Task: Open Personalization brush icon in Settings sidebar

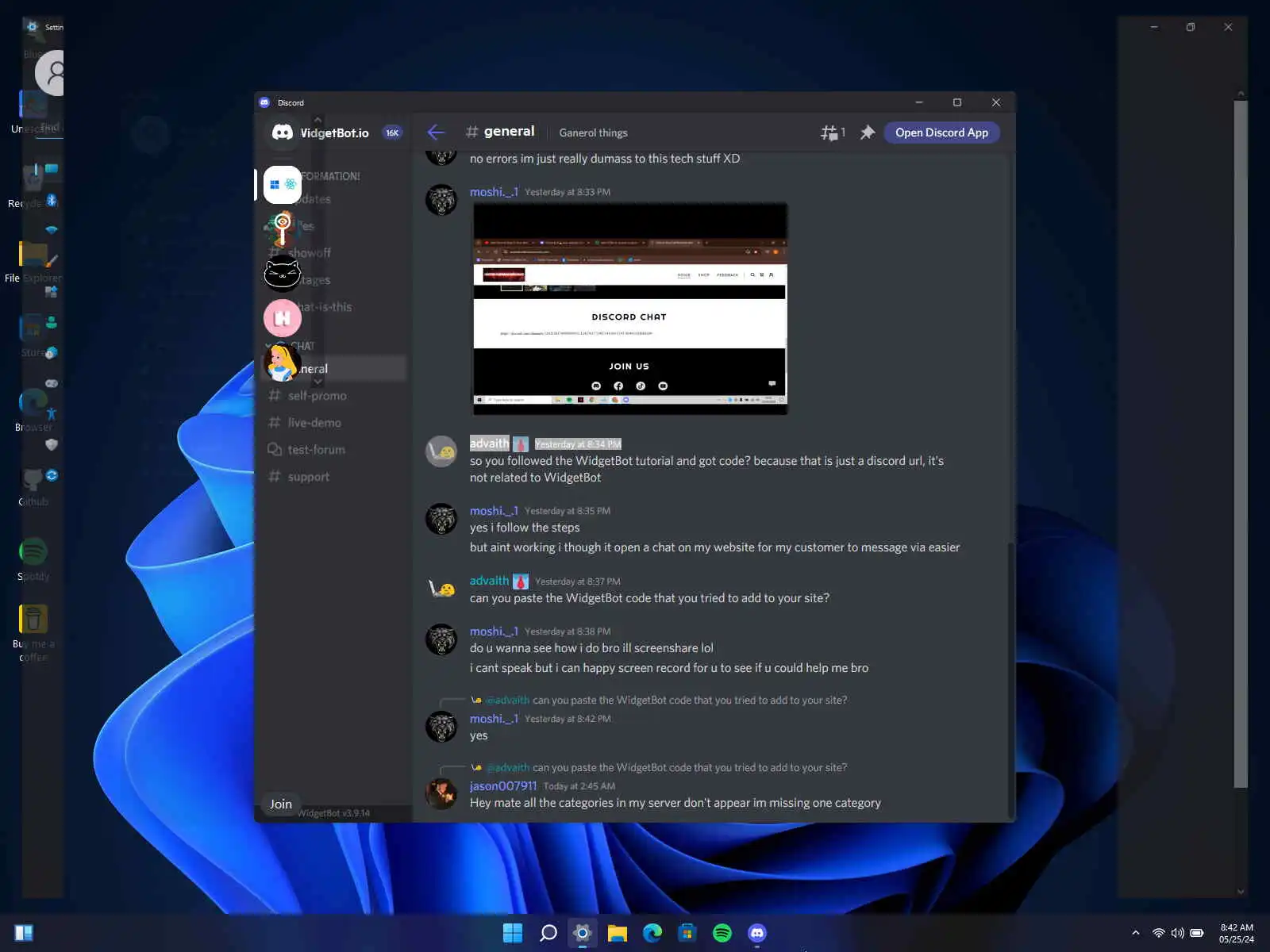Action: (x=52, y=261)
